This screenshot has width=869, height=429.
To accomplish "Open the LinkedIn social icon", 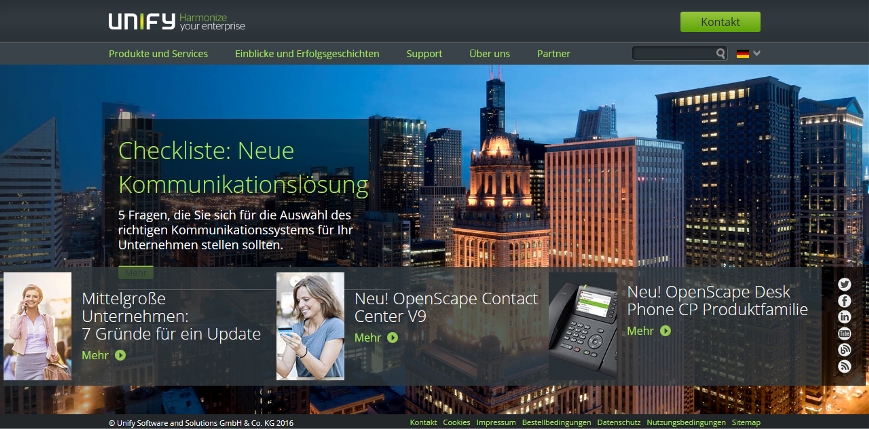I will tap(844, 317).
